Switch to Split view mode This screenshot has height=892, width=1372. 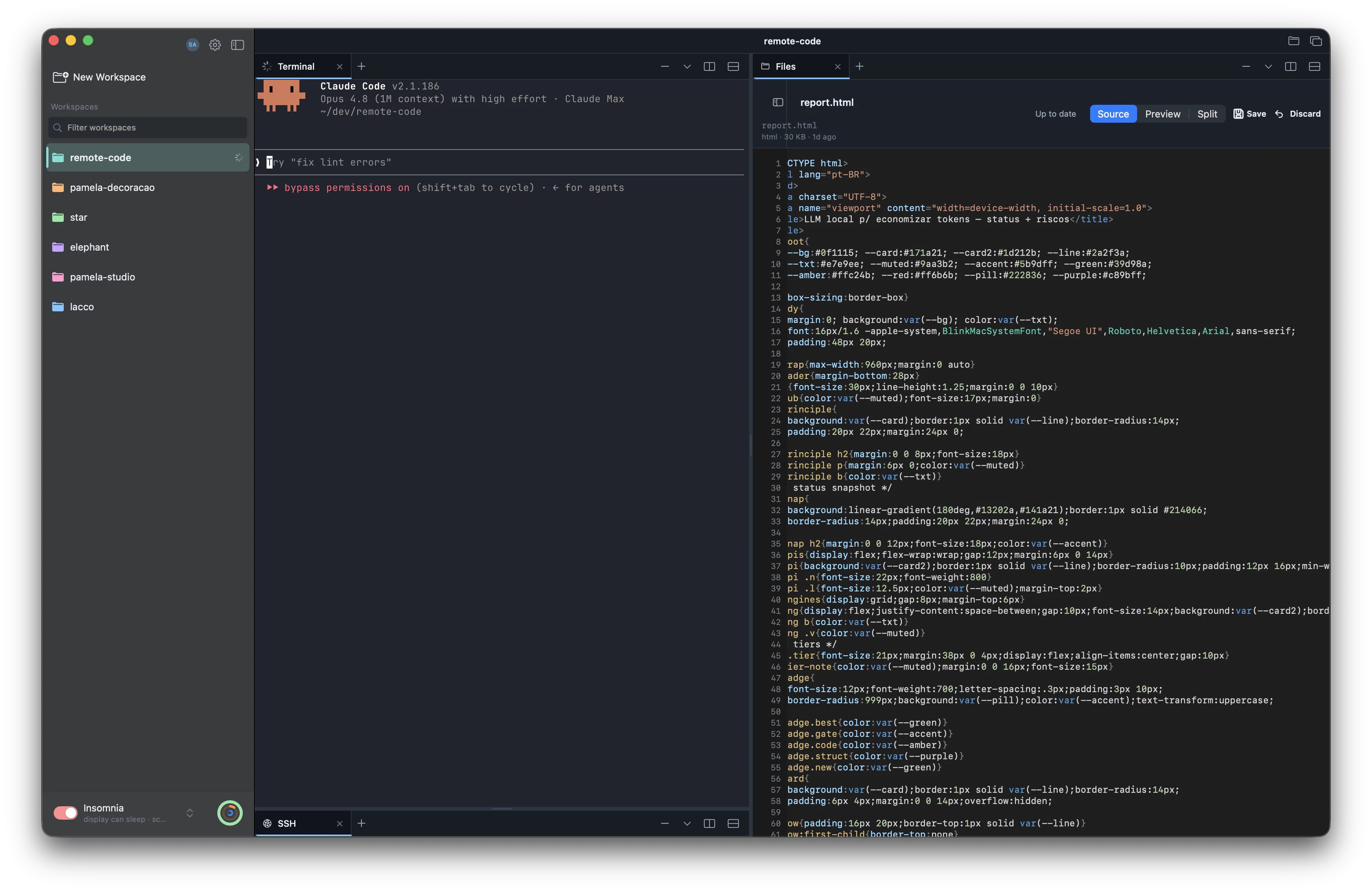pos(1206,114)
